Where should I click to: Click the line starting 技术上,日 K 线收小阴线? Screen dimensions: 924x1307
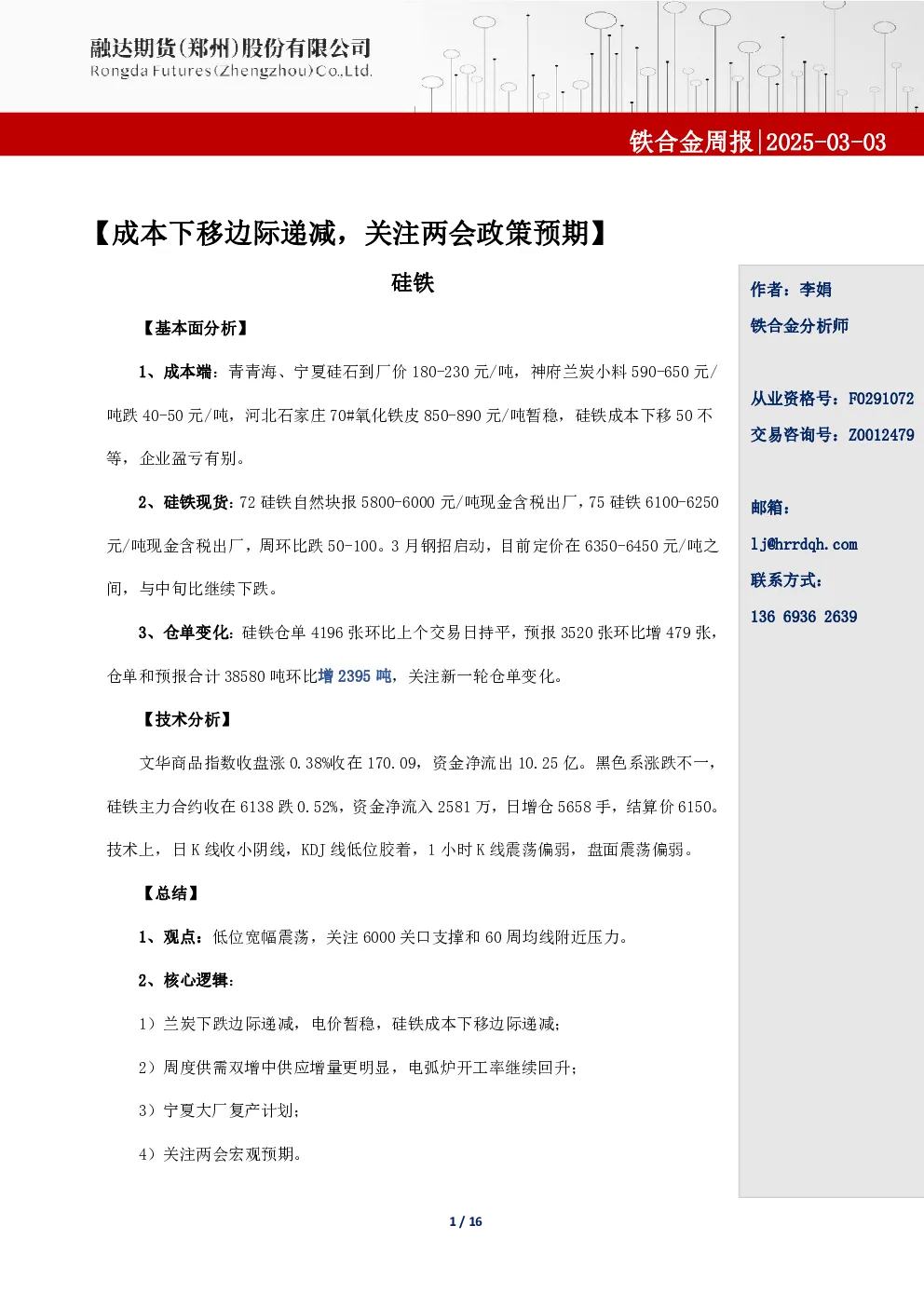pyautogui.click(x=401, y=850)
